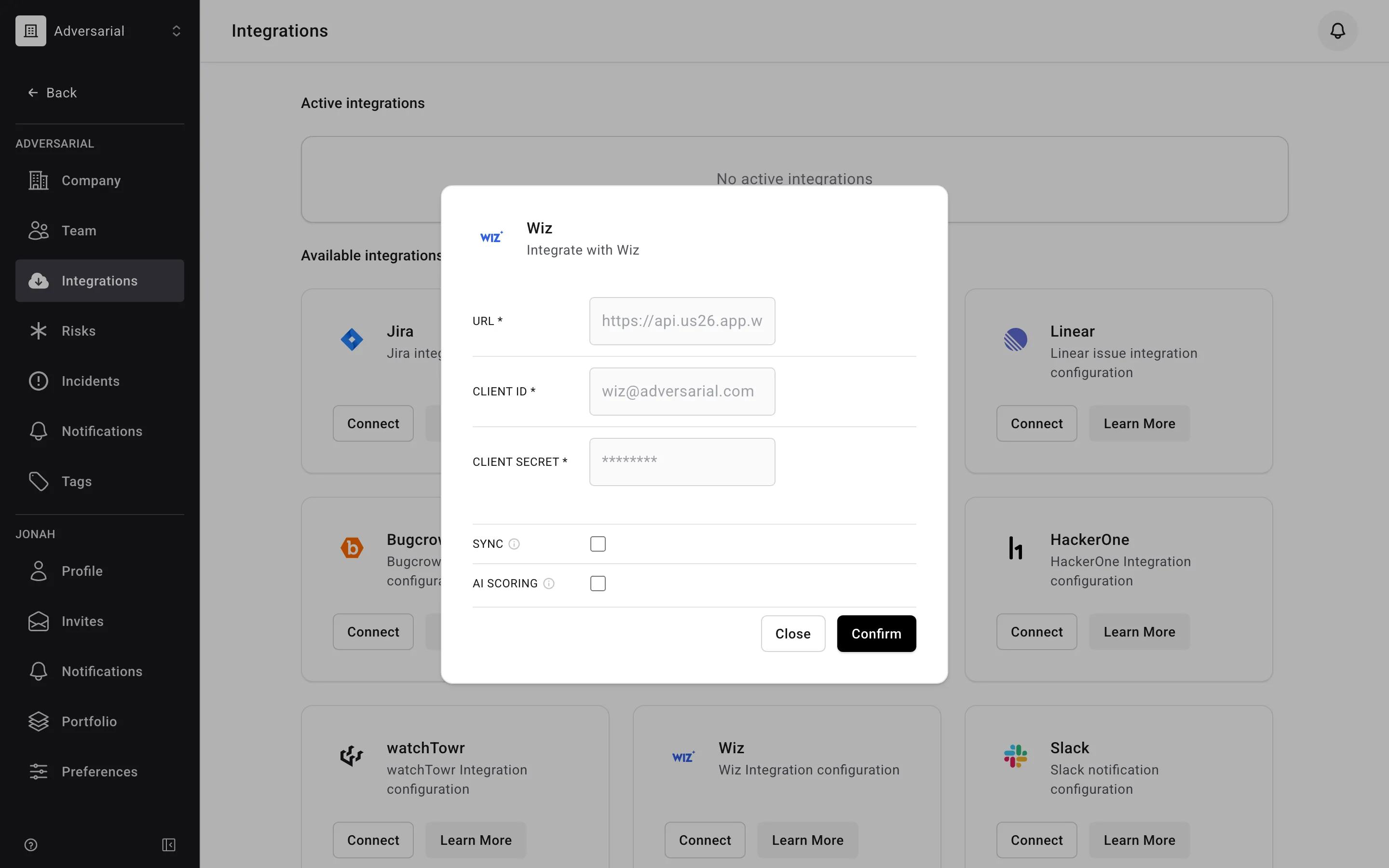Connect the Linear integration
This screenshot has width=1389, height=868.
[x=1036, y=424]
